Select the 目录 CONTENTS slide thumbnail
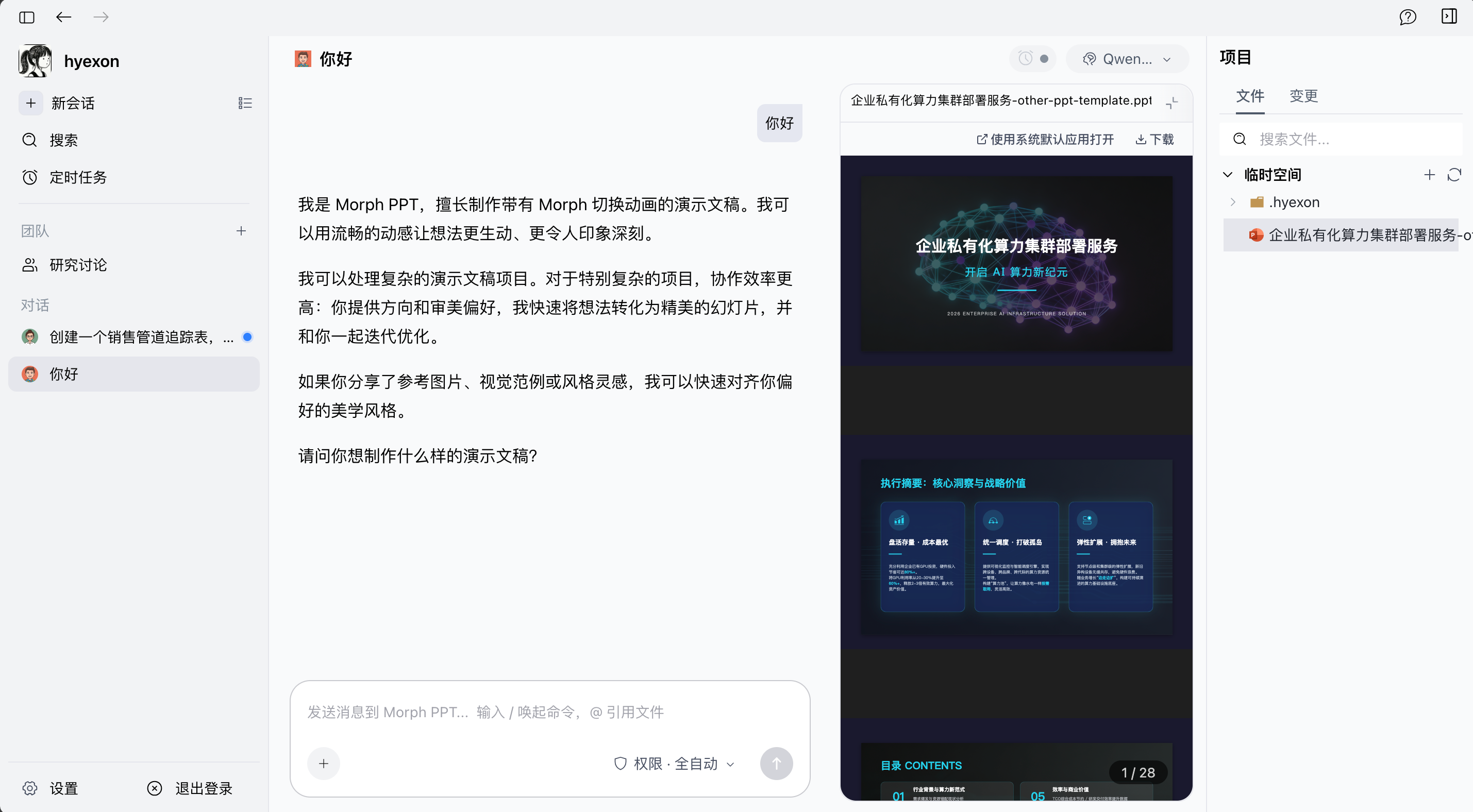This screenshot has height=812, width=1473. 1016,771
